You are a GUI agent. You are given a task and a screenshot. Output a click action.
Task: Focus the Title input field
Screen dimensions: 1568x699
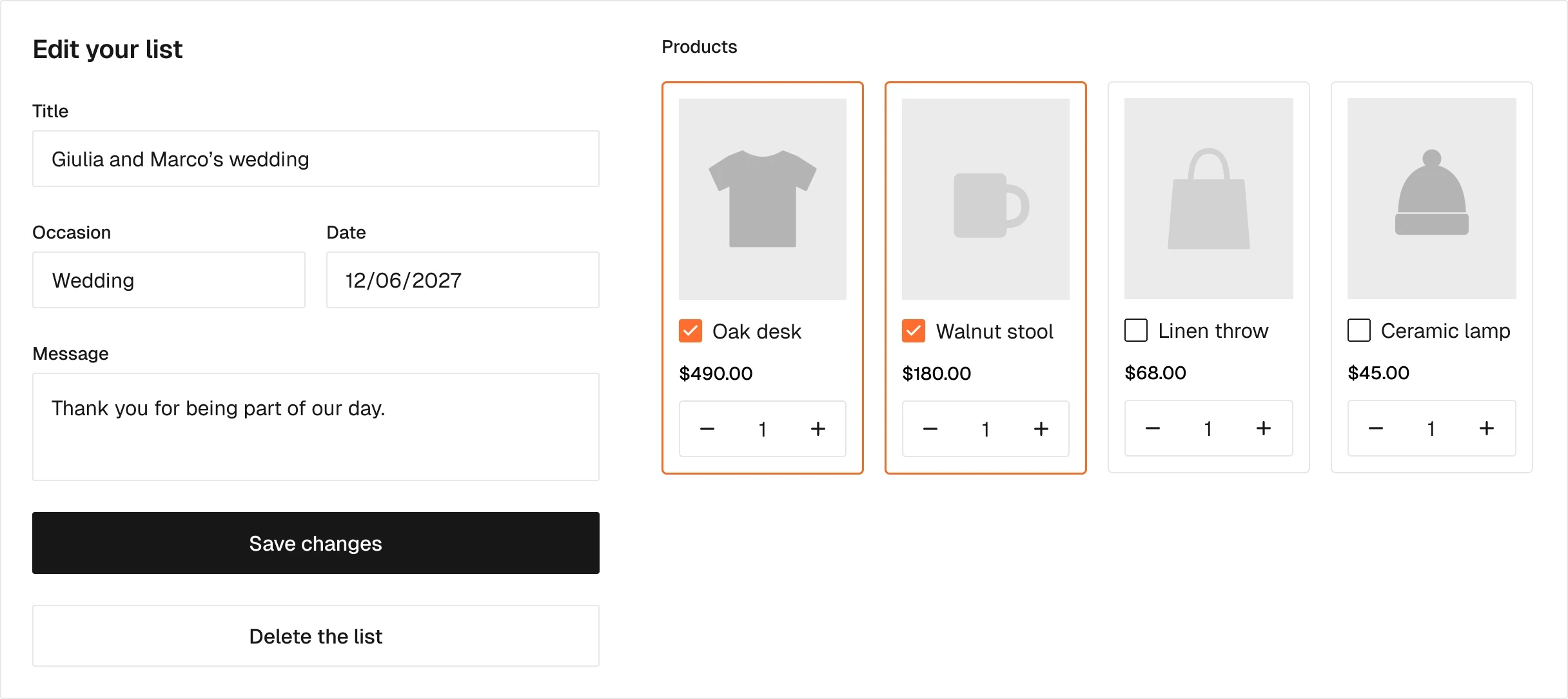tap(316, 159)
